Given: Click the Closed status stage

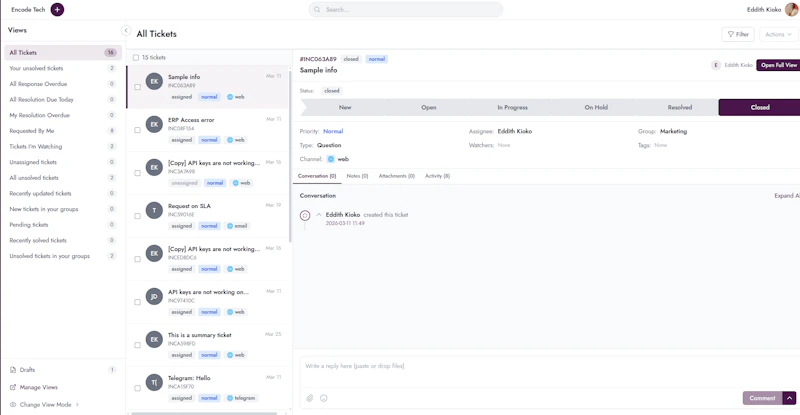Looking at the screenshot, I should point(760,107).
